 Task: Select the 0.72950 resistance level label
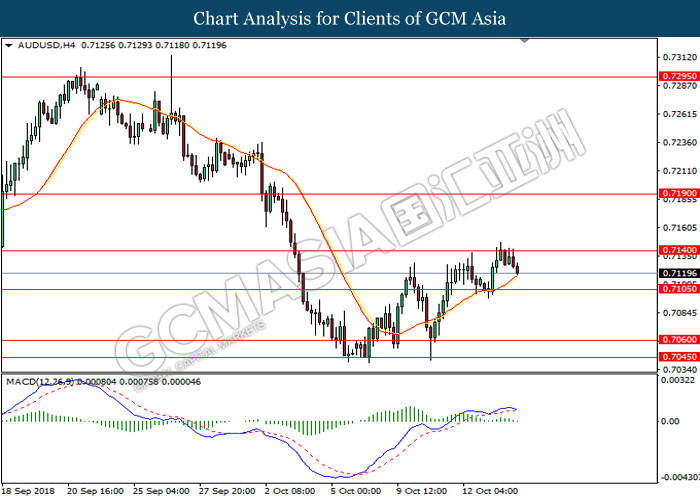click(679, 76)
